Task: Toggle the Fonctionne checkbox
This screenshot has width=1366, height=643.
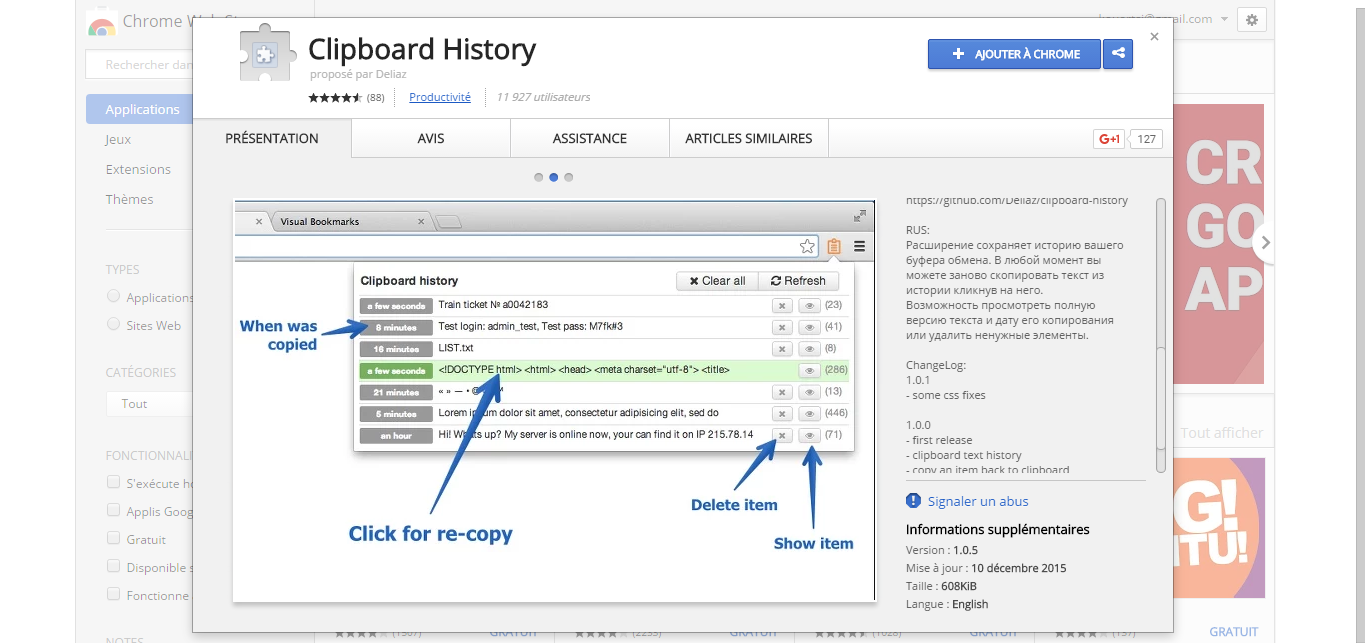Action: pyautogui.click(x=113, y=594)
